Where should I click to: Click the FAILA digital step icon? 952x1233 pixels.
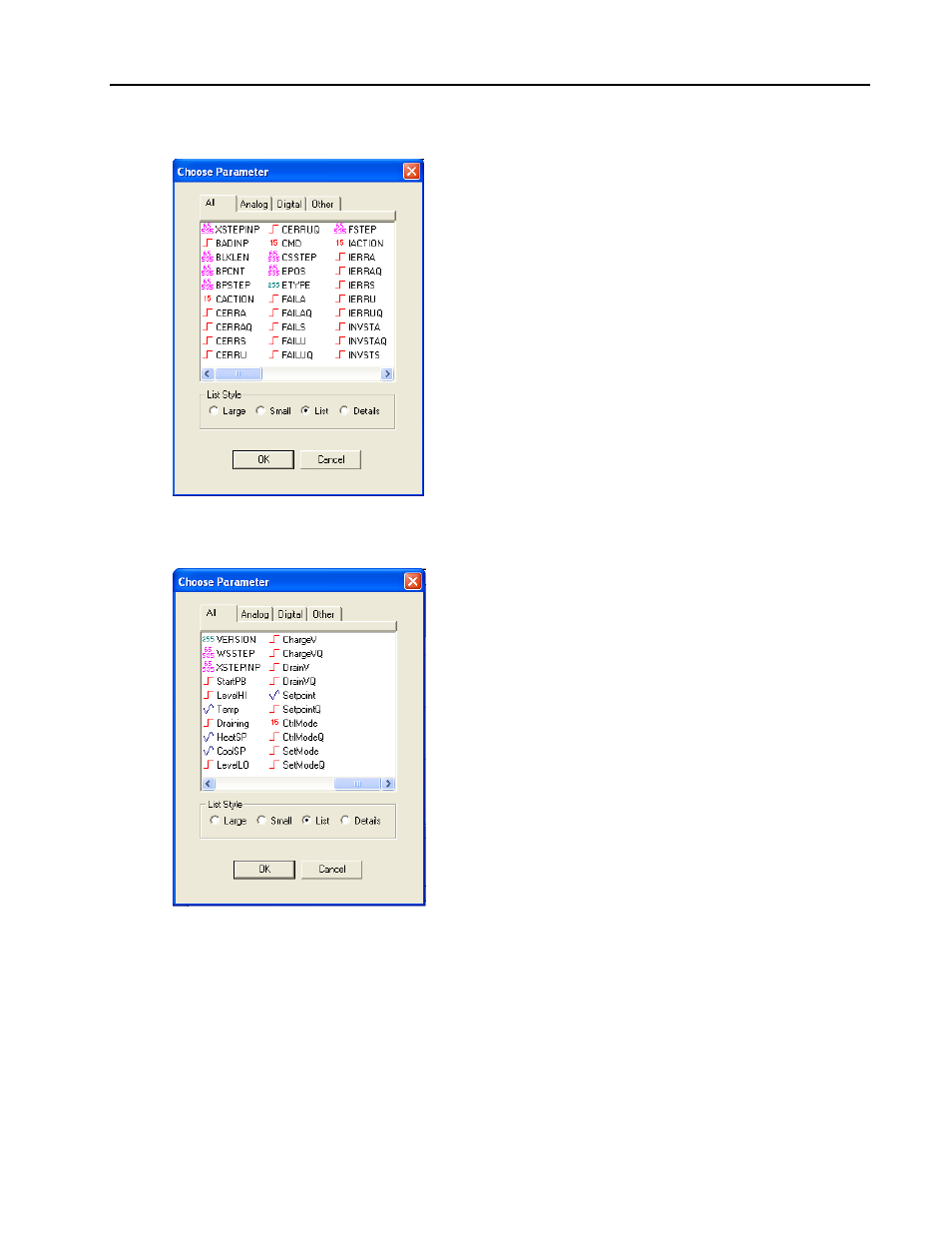point(274,299)
